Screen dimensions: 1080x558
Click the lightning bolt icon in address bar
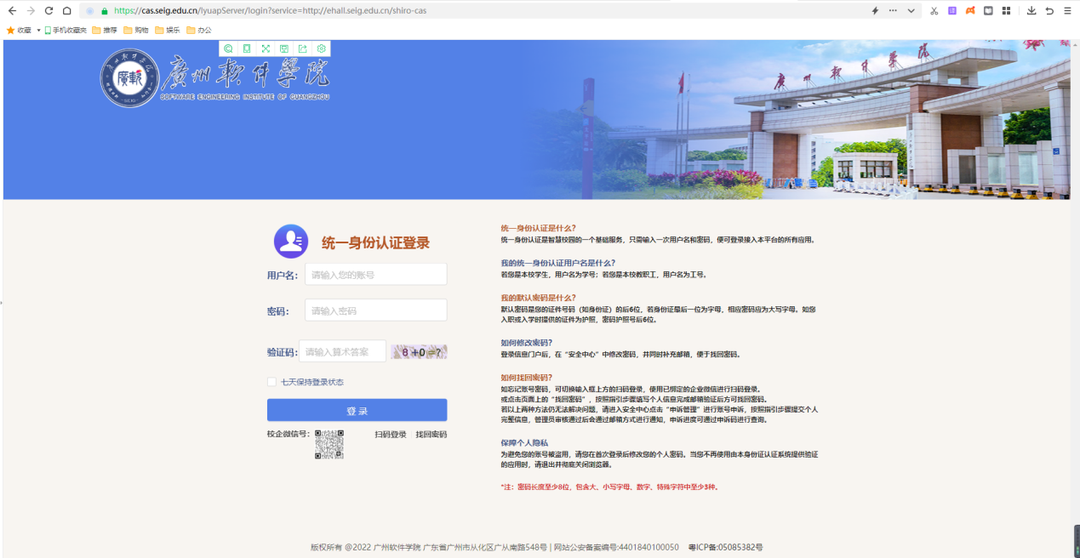[x=876, y=10]
